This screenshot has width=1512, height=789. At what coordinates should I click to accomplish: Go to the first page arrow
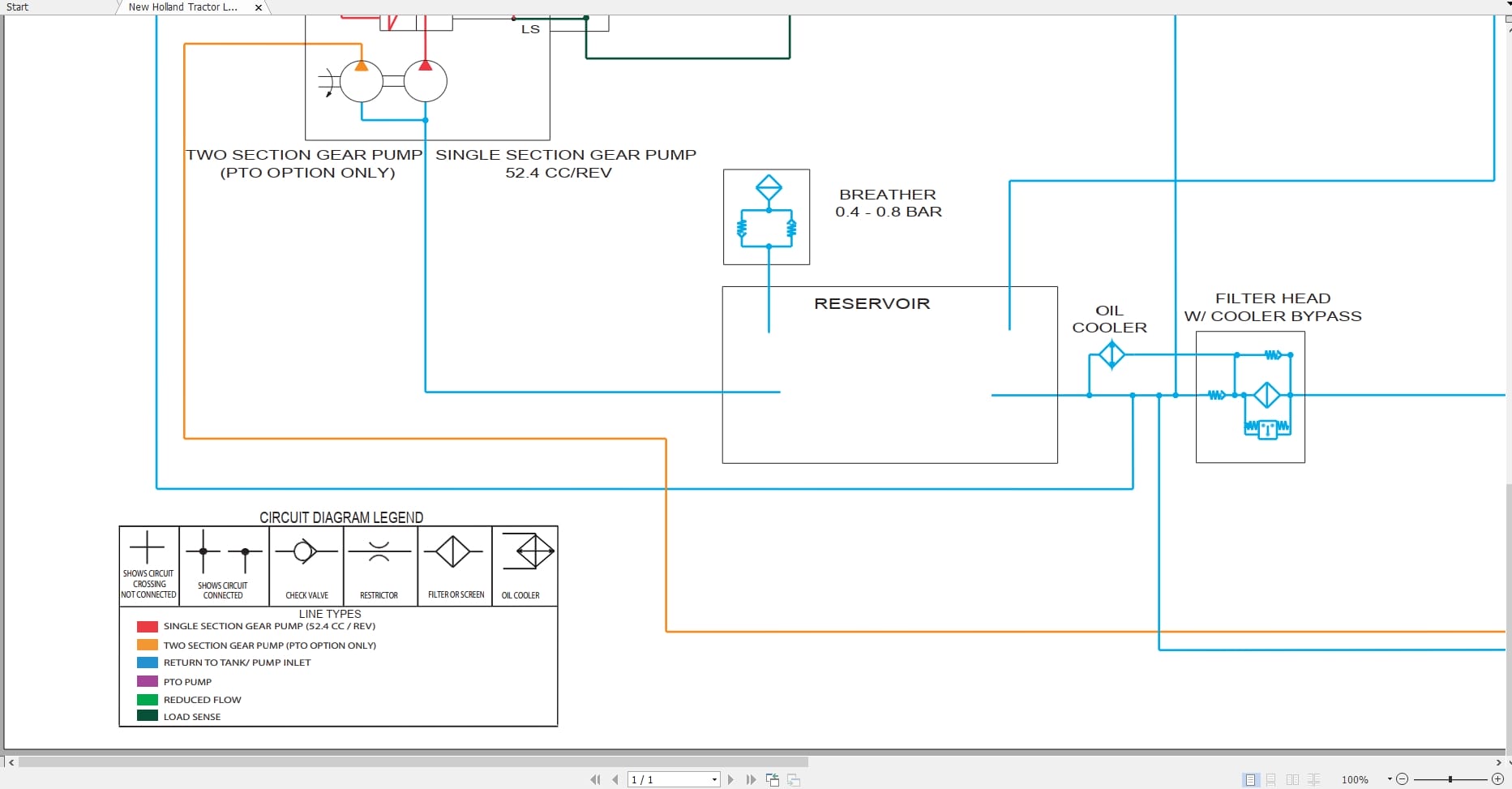(x=595, y=779)
